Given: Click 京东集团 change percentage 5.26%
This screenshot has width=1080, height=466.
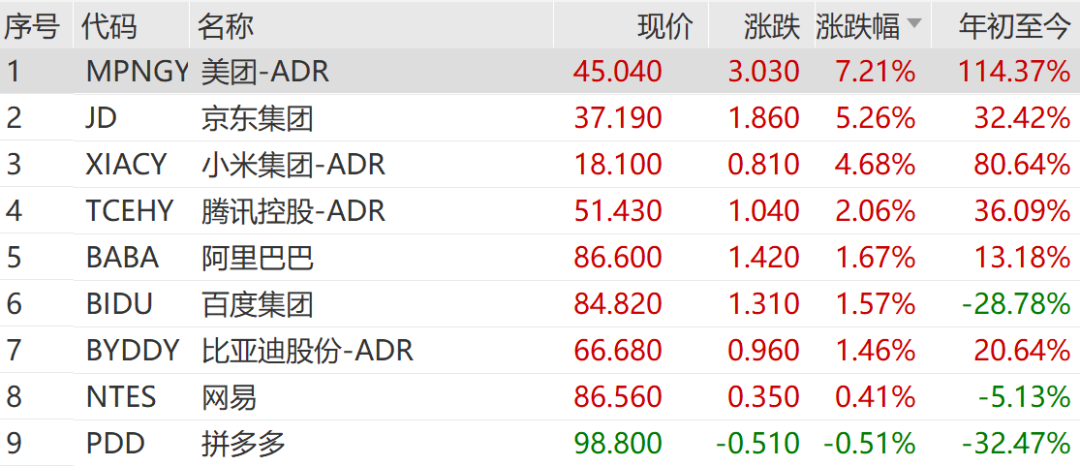Looking at the screenshot, I should click(x=876, y=119).
